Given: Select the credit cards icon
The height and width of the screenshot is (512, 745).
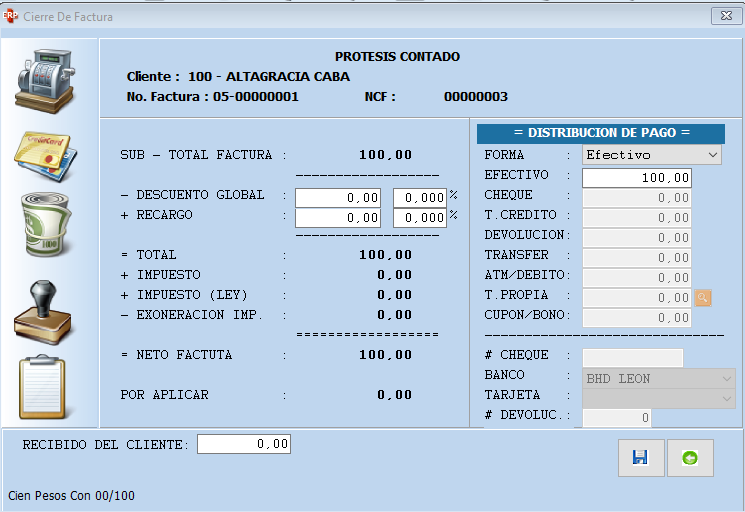Looking at the screenshot, I should pyautogui.click(x=45, y=155).
